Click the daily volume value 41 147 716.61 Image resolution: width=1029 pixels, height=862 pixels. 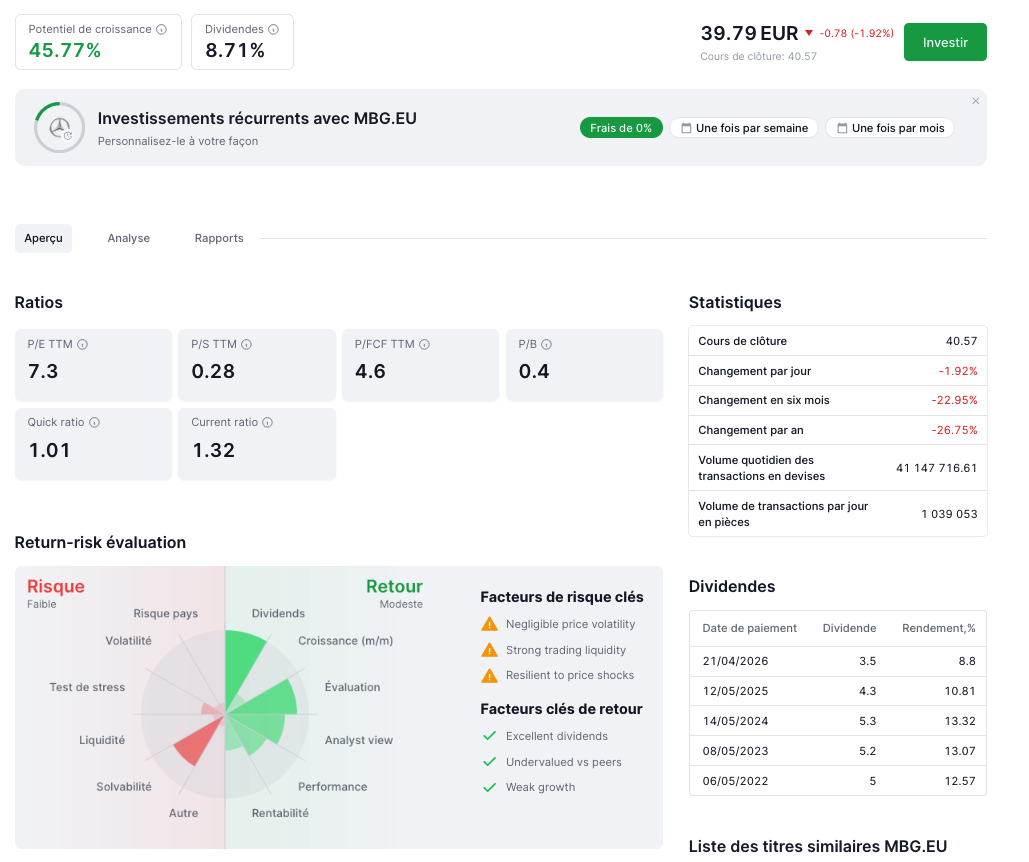(936, 468)
